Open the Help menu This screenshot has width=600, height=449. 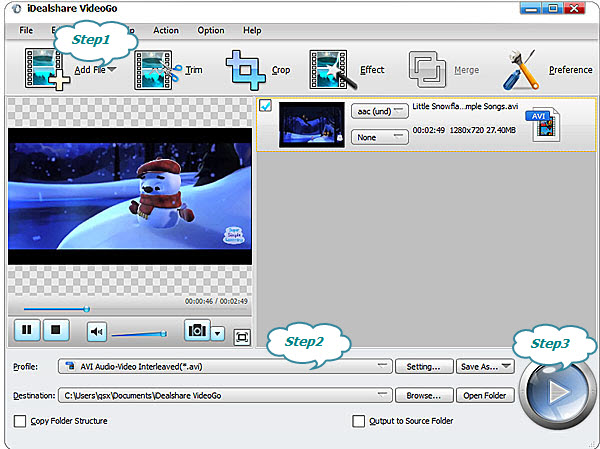252,30
